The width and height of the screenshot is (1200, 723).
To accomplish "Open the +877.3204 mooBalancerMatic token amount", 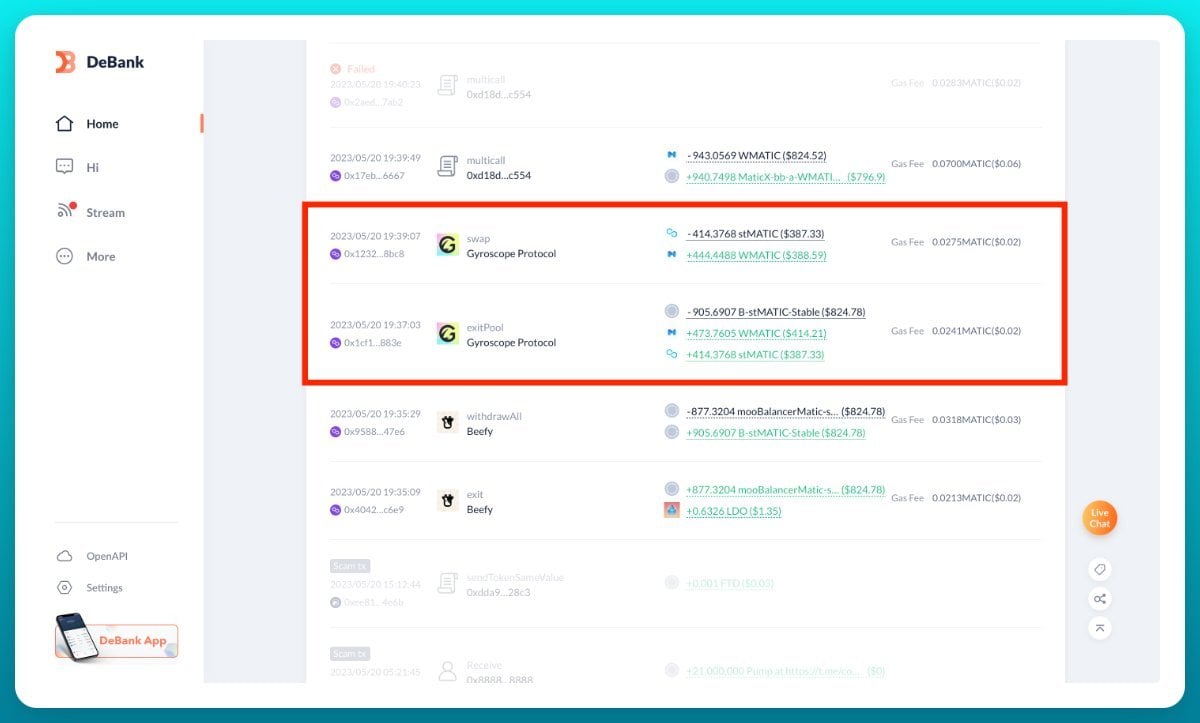I will (x=785, y=489).
